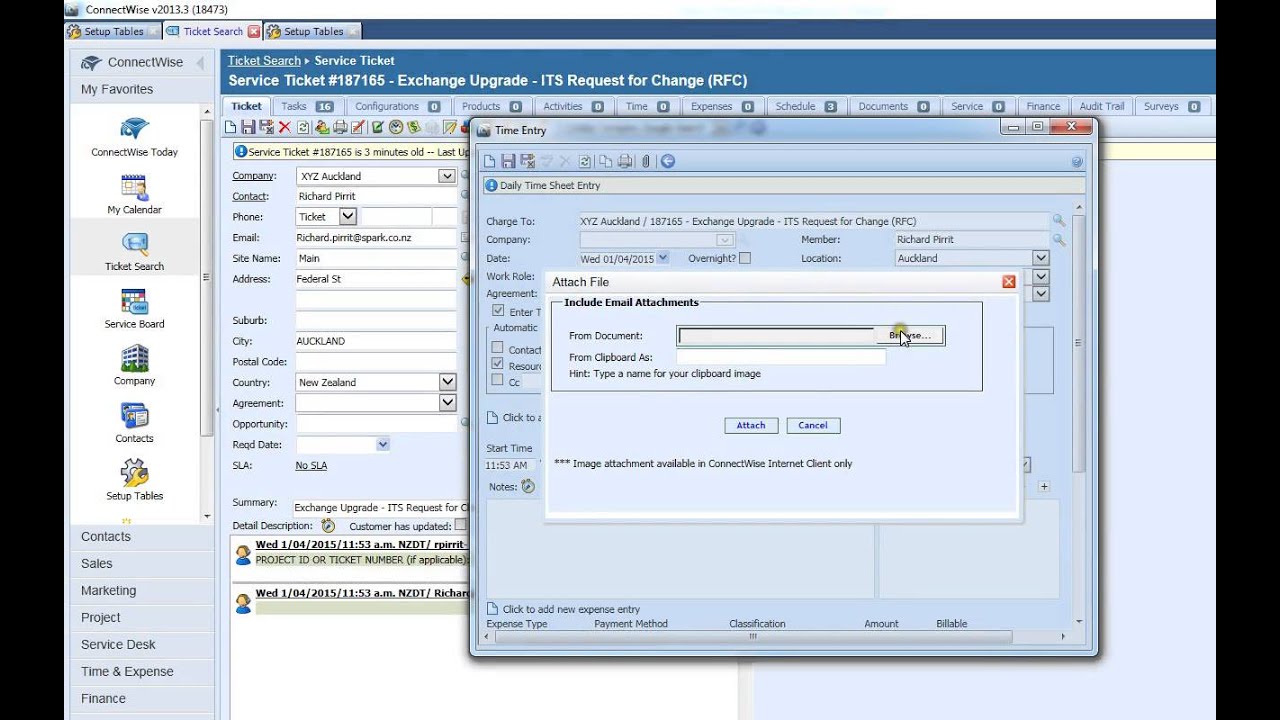Open Work Role dropdown arrow in Time Entry
The width and height of the screenshot is (1280, 720).
click(1040, 277)
